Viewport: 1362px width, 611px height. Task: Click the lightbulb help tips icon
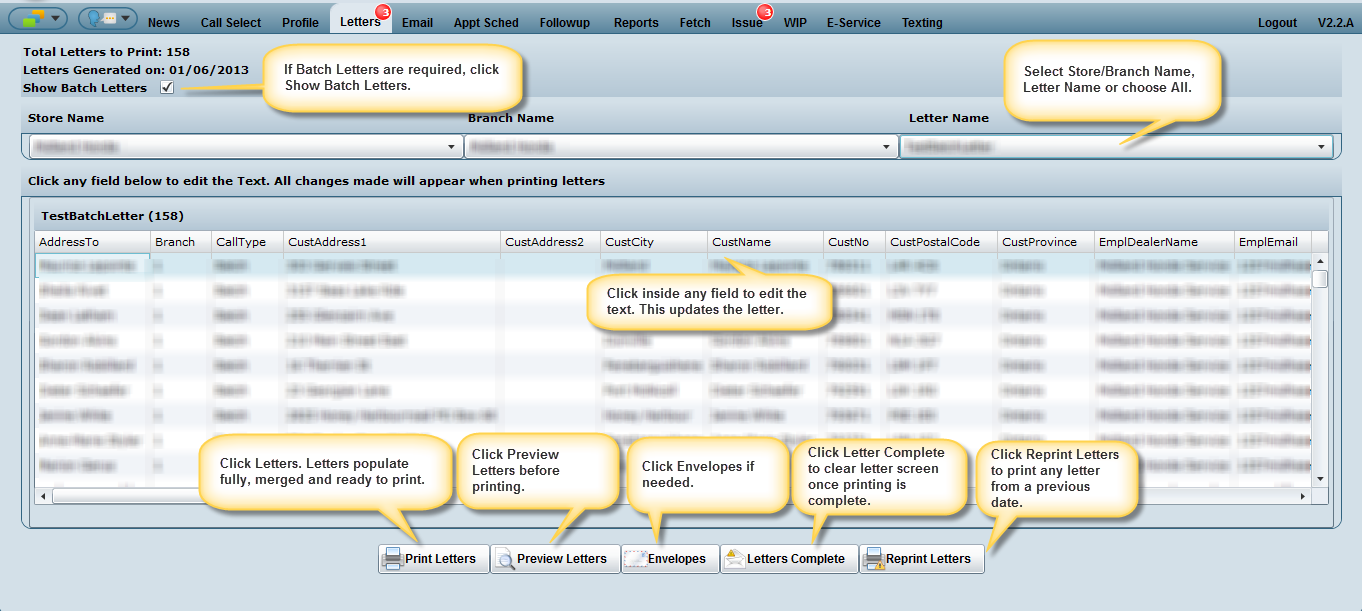(98, 19)
